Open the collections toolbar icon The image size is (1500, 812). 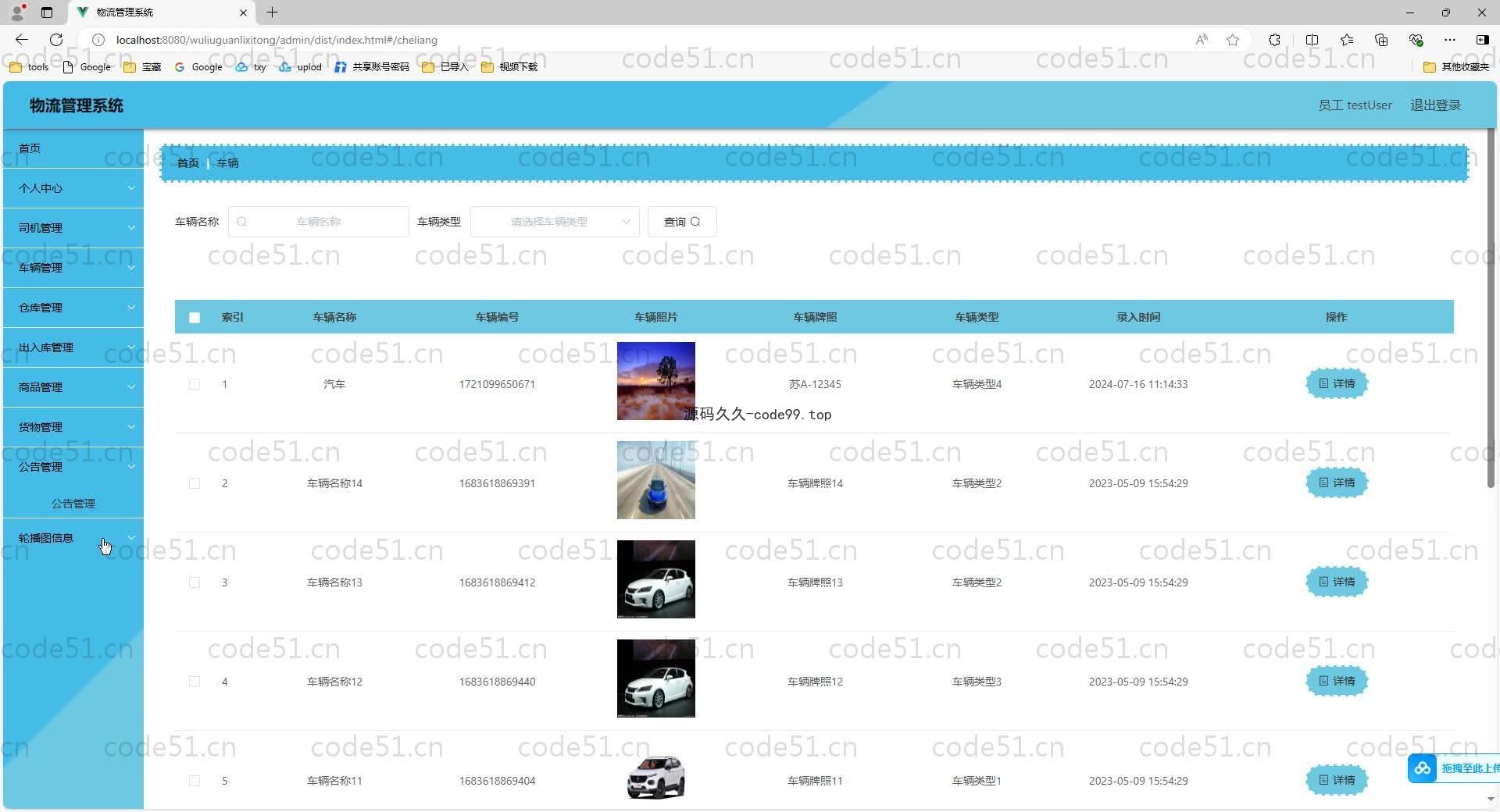(1381, 40)
